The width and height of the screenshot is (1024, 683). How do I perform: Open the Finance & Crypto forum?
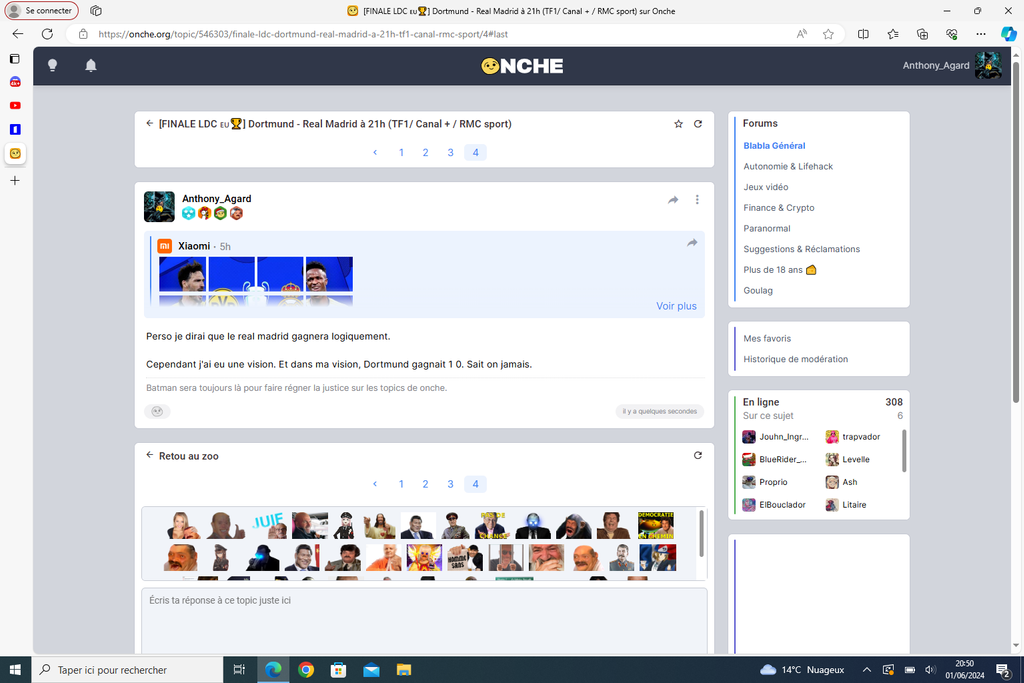pyautogui.click(x=778, y=208)
